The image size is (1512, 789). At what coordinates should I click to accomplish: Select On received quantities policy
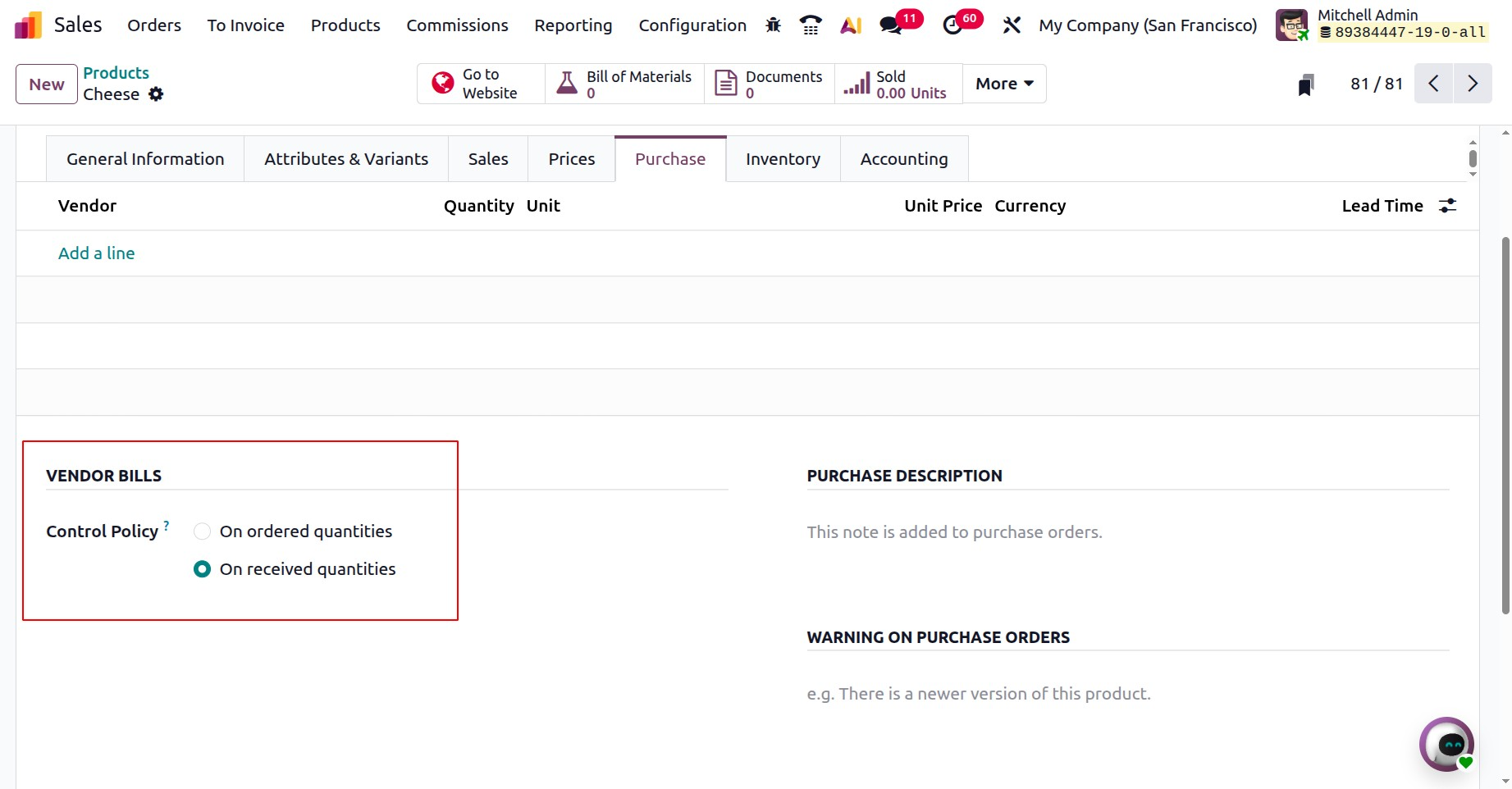point(203,569)
